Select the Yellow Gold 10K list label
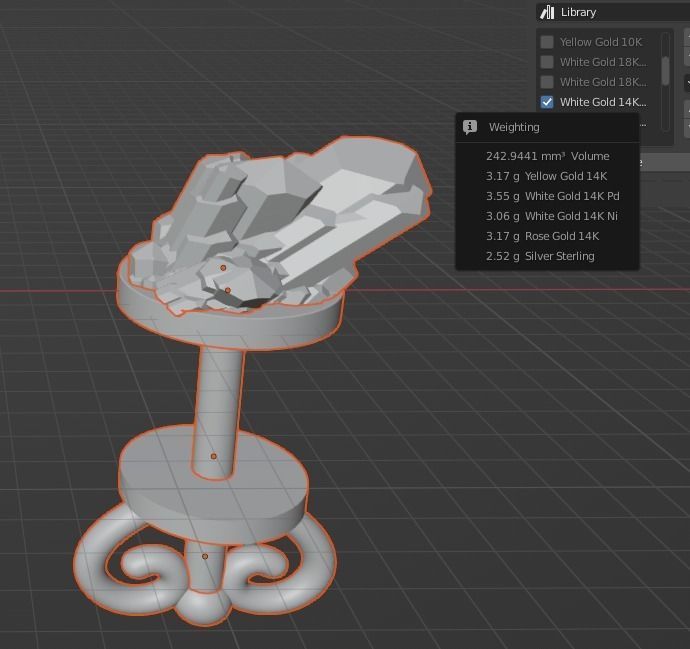690x649 pixels. click(x=601, y=42)
